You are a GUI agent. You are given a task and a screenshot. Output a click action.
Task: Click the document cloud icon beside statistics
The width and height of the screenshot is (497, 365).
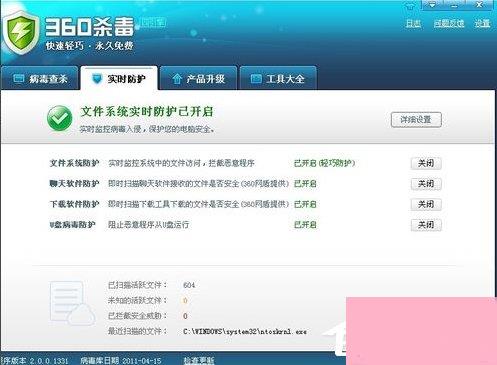coord(72,303)
